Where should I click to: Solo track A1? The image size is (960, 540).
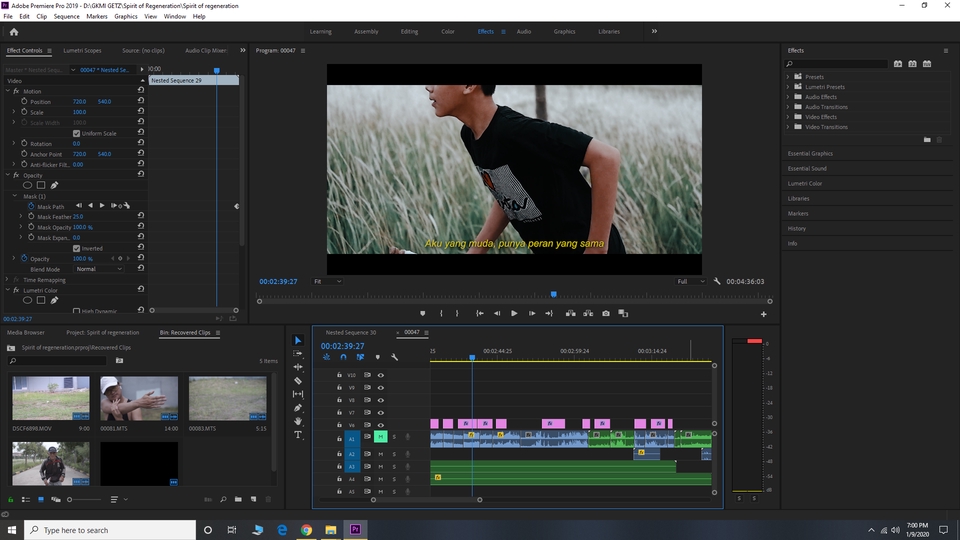[x=394, y=437]
